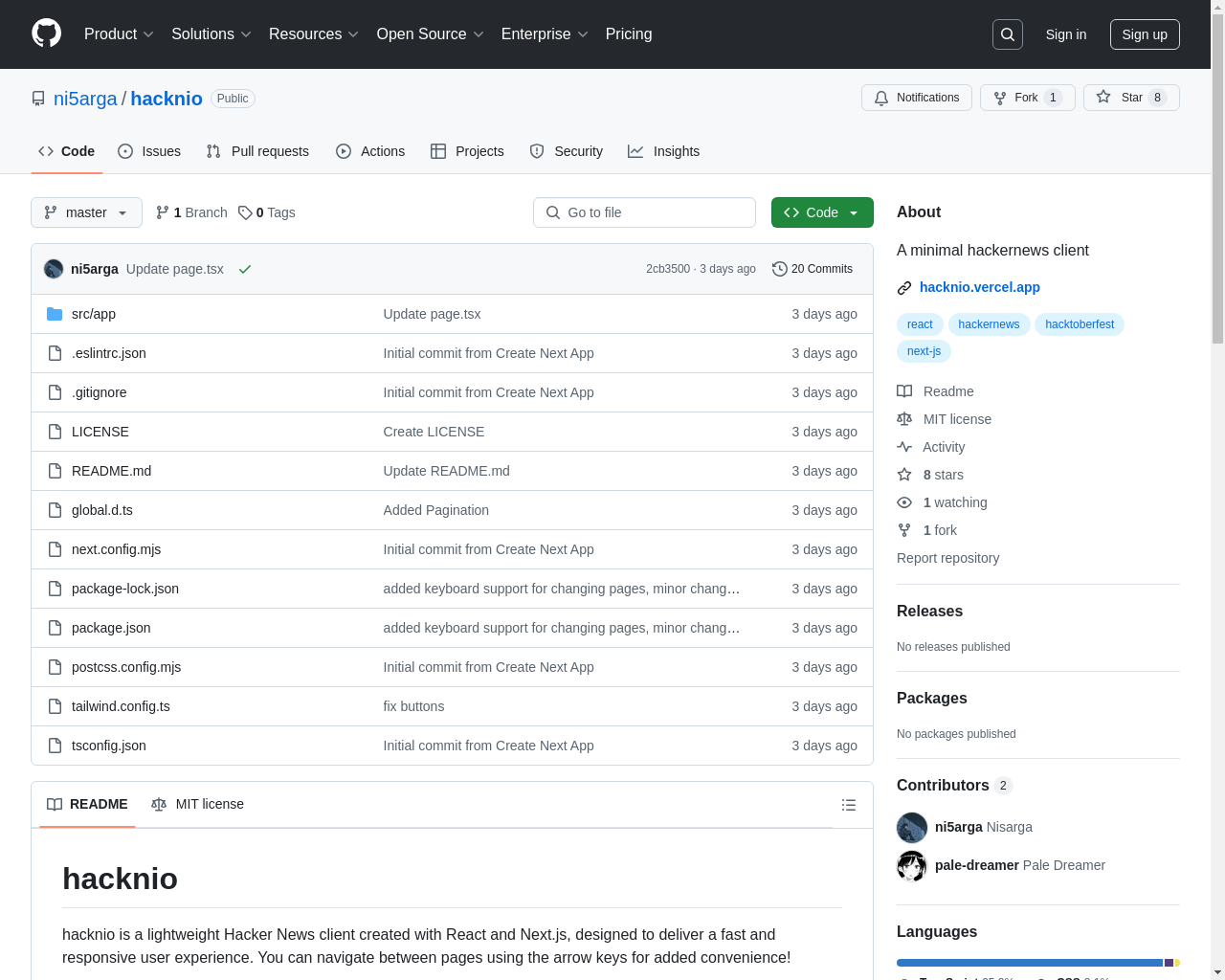Click ni5arga contributor avatar in sidebar
This screenshot has width=1225, height=980.
912,828
